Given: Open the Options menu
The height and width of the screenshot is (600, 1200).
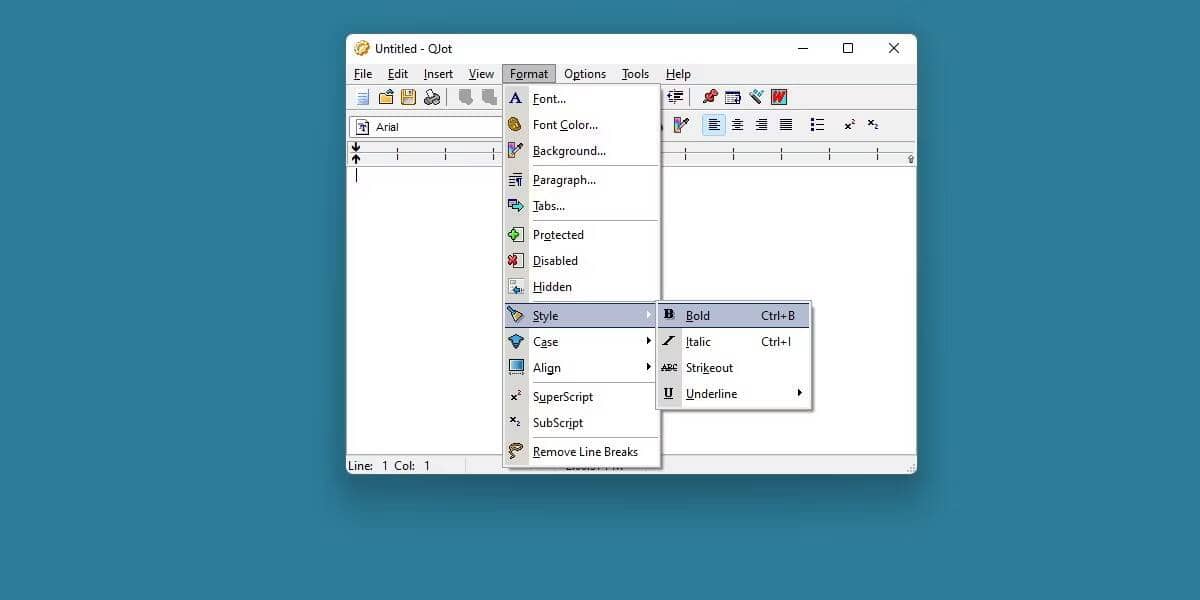Looking at the screenshot, I should coord(585,74).
